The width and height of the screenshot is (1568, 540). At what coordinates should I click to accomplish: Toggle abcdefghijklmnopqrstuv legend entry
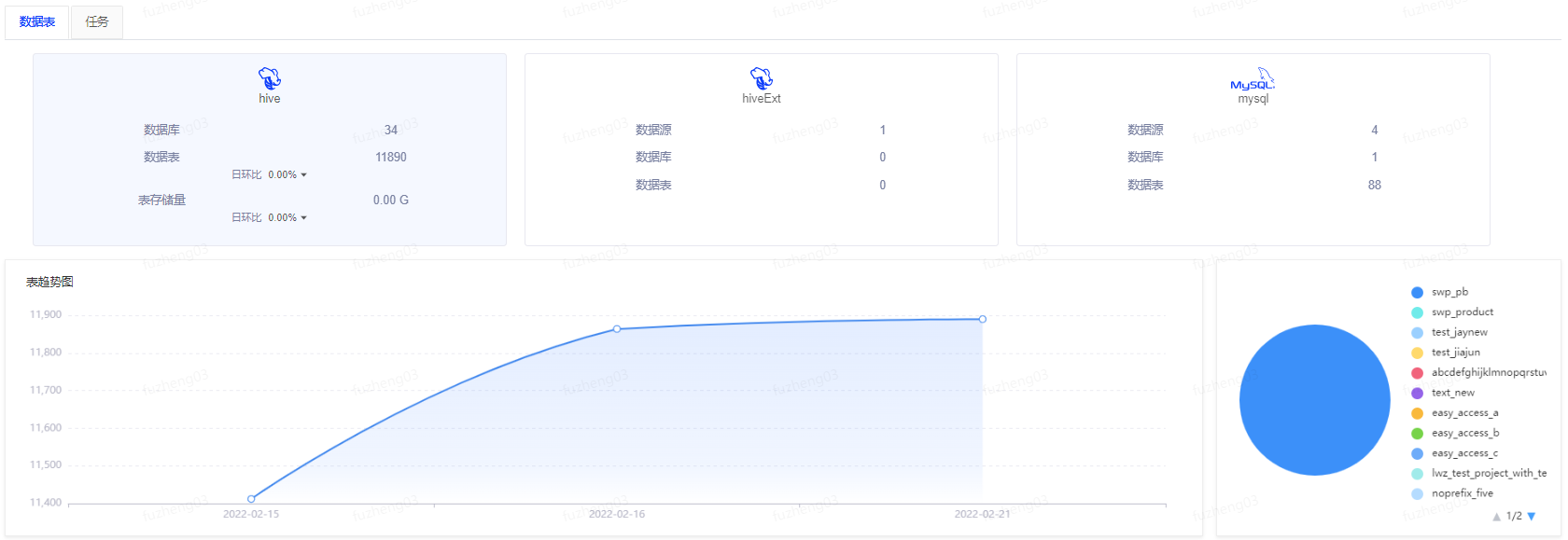point(1478,373)
